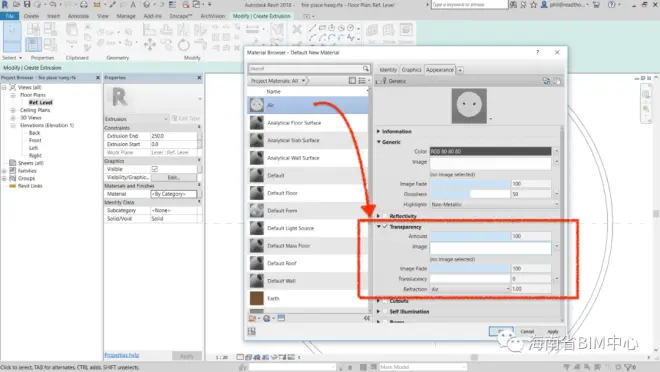
Task: Click the Rotate tool in Modify panel
Action: tap(184, 44)
